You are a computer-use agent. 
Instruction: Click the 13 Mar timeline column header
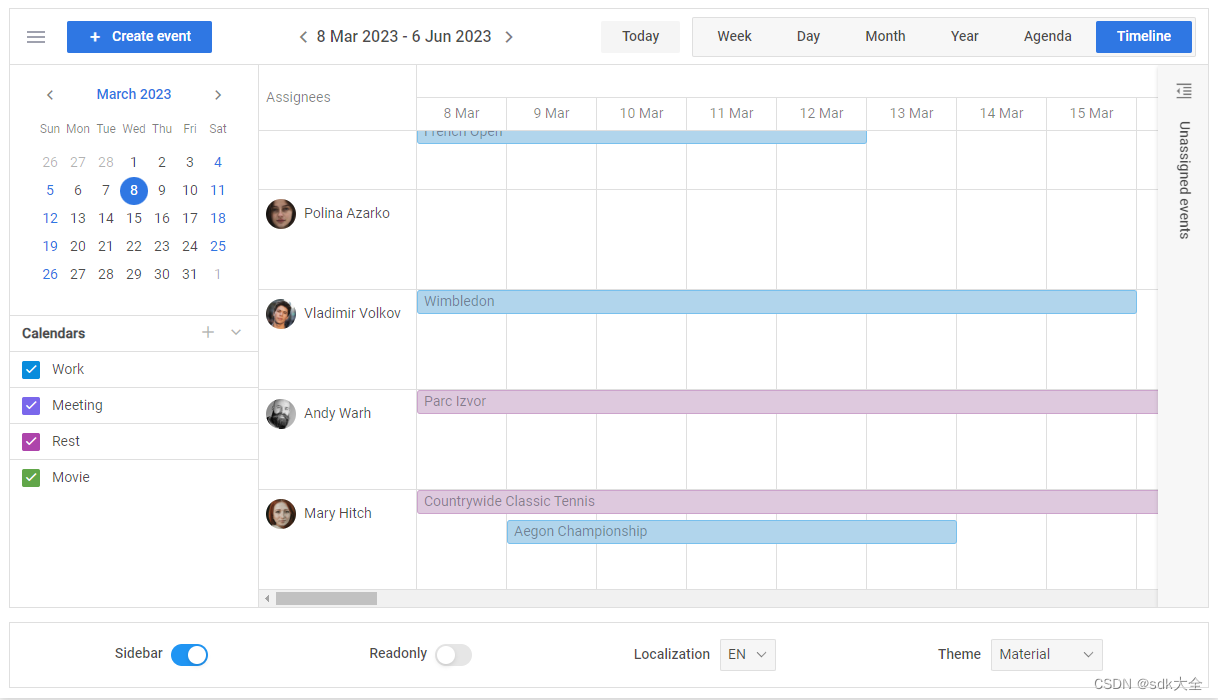click(x=911, y=114)
